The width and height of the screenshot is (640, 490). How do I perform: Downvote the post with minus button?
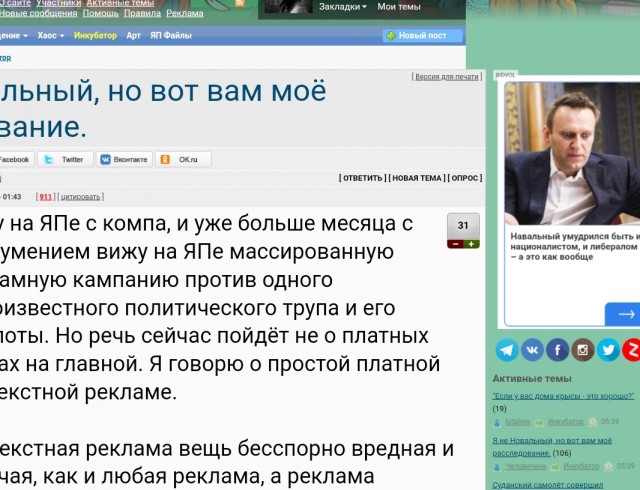455,244
